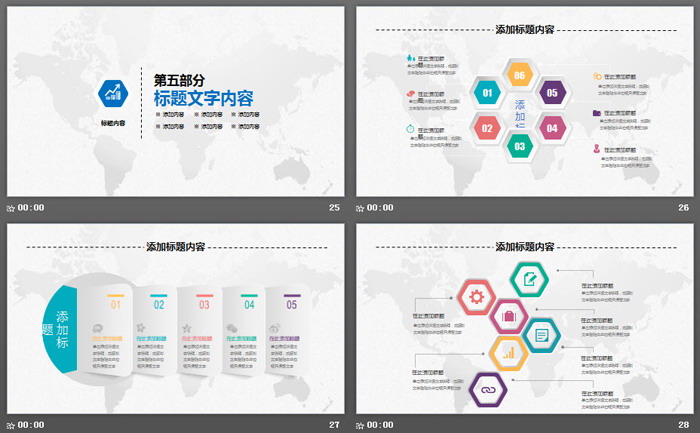
Task: Select the teal 01 hexagon on slide 26
Action: 487,94
